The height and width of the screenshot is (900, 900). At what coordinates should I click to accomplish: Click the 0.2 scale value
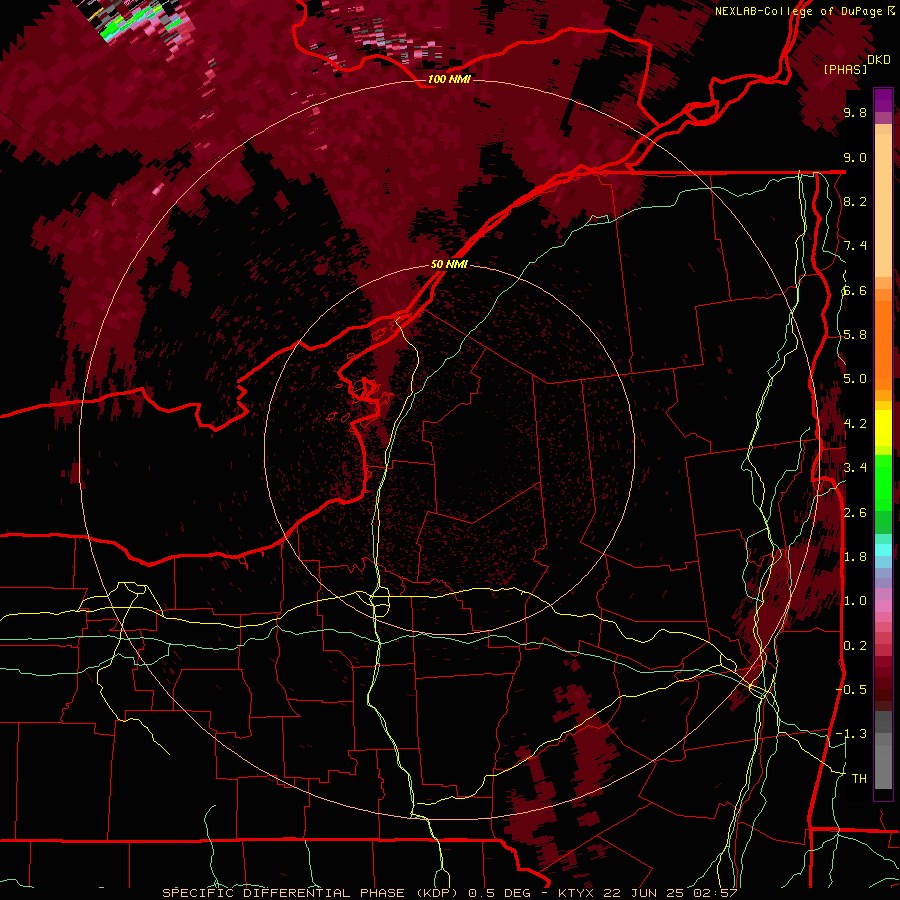coord(855,645)
